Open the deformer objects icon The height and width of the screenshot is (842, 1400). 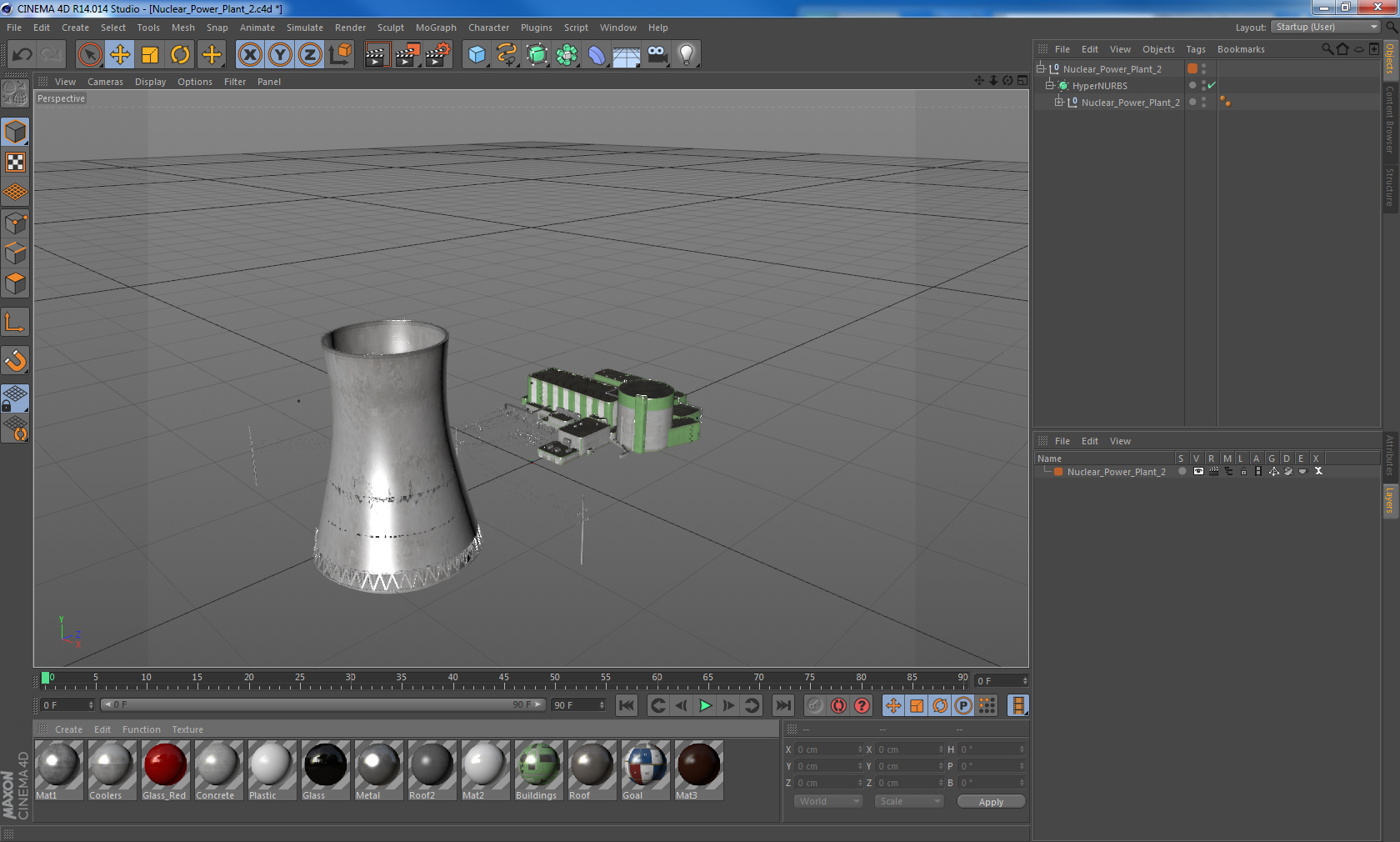pos(597,55)
